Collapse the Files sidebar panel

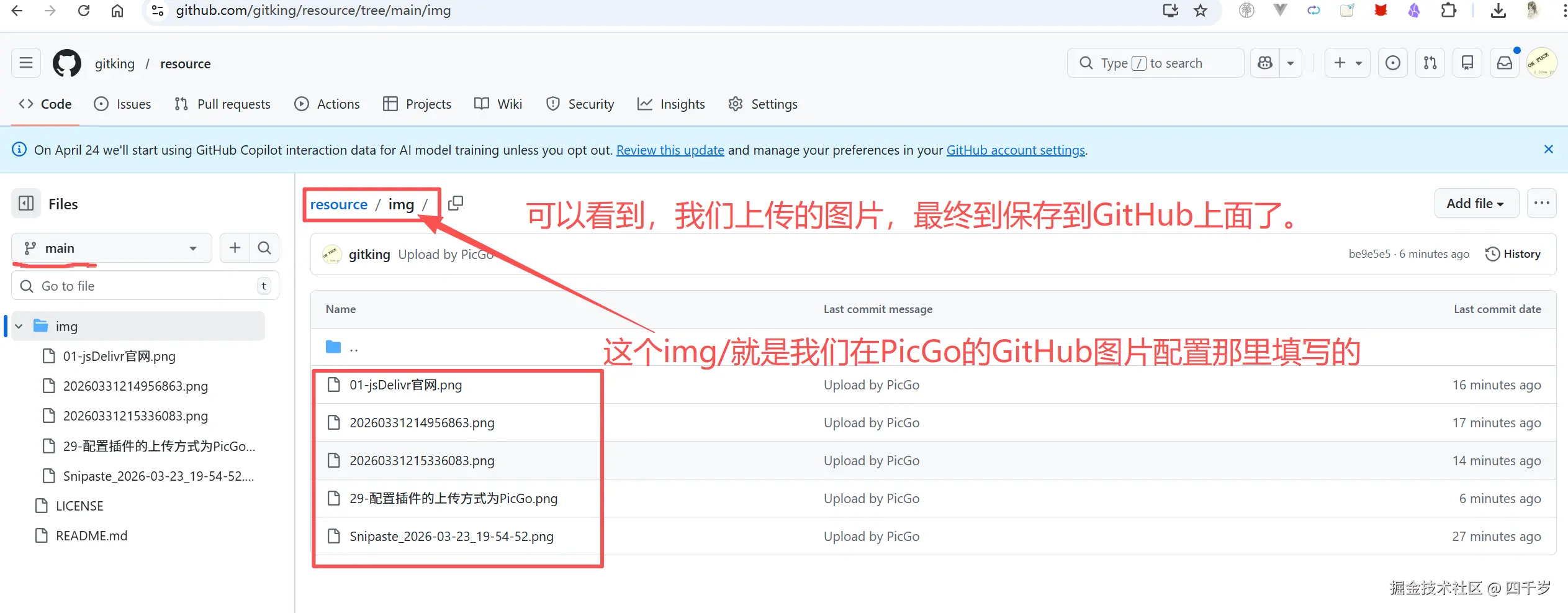click(25, 203)
